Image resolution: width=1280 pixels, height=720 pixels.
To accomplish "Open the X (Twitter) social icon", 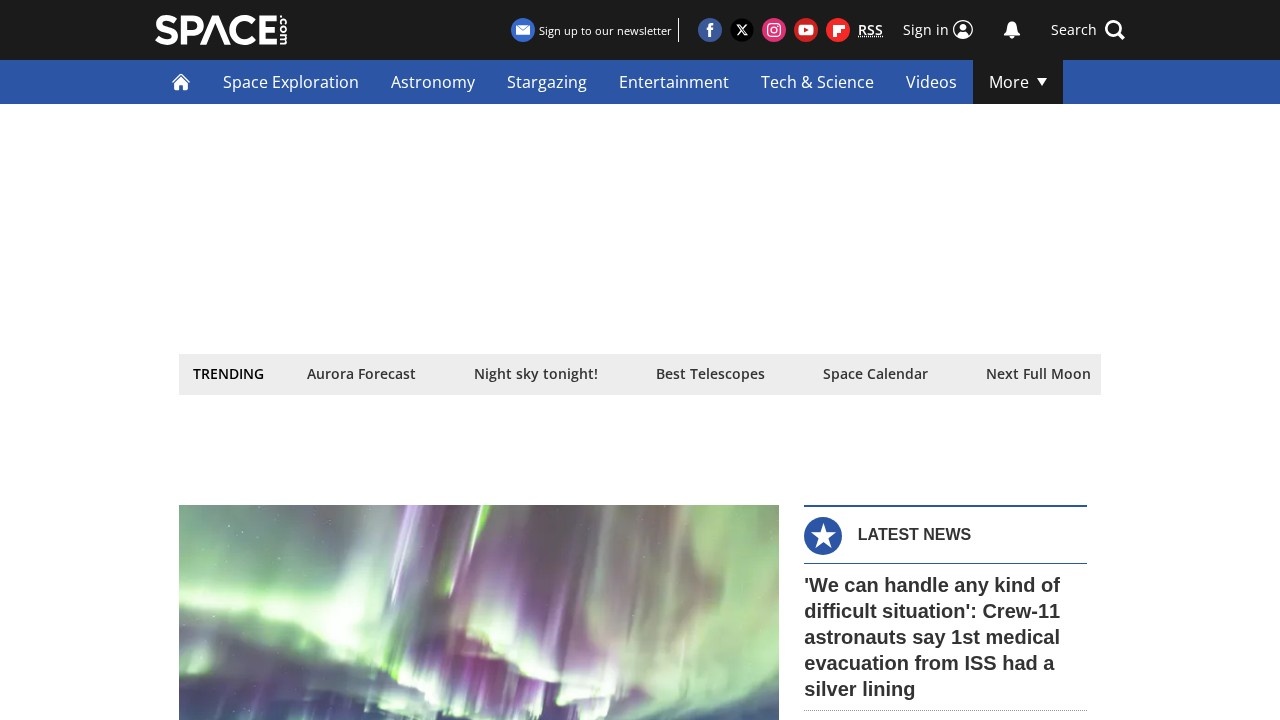I will coord(742,30).
